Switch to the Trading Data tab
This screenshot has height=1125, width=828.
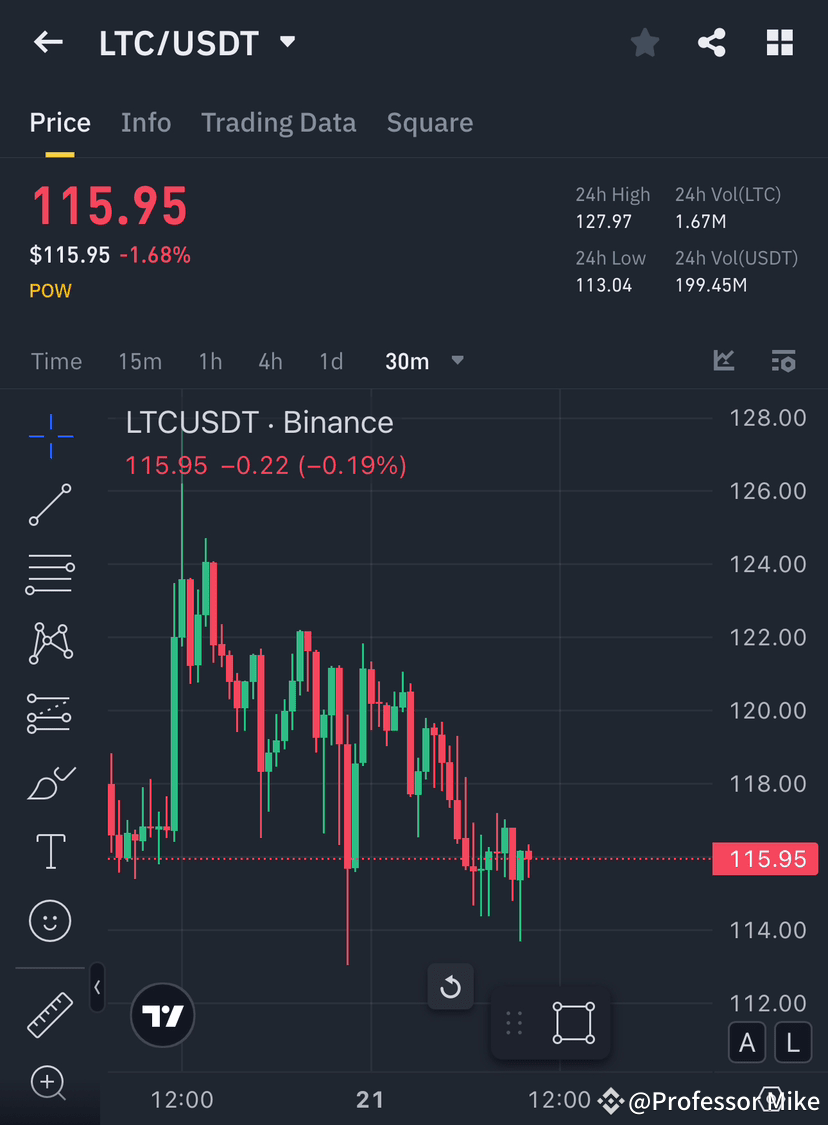click(x=279, y=122)
